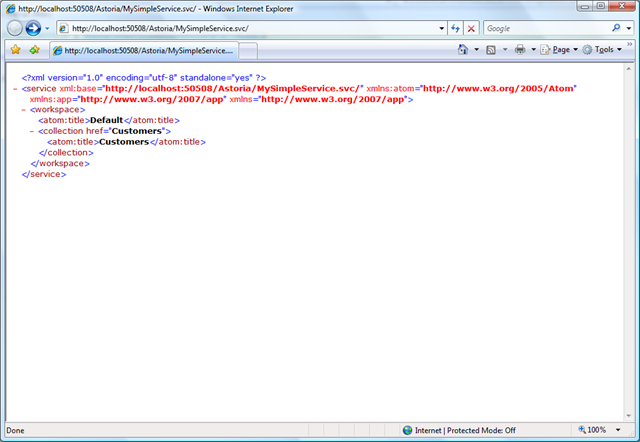Image resolution: width=640 pixels, height=442 pixels.
Task: Click the Internet Explorer title bar icon
Action: point(11,9)
